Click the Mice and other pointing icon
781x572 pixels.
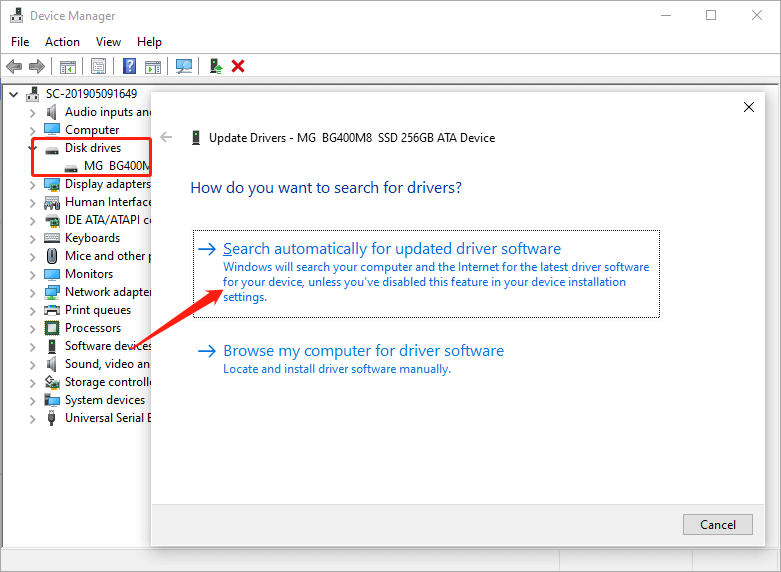[x=52, y=256]
